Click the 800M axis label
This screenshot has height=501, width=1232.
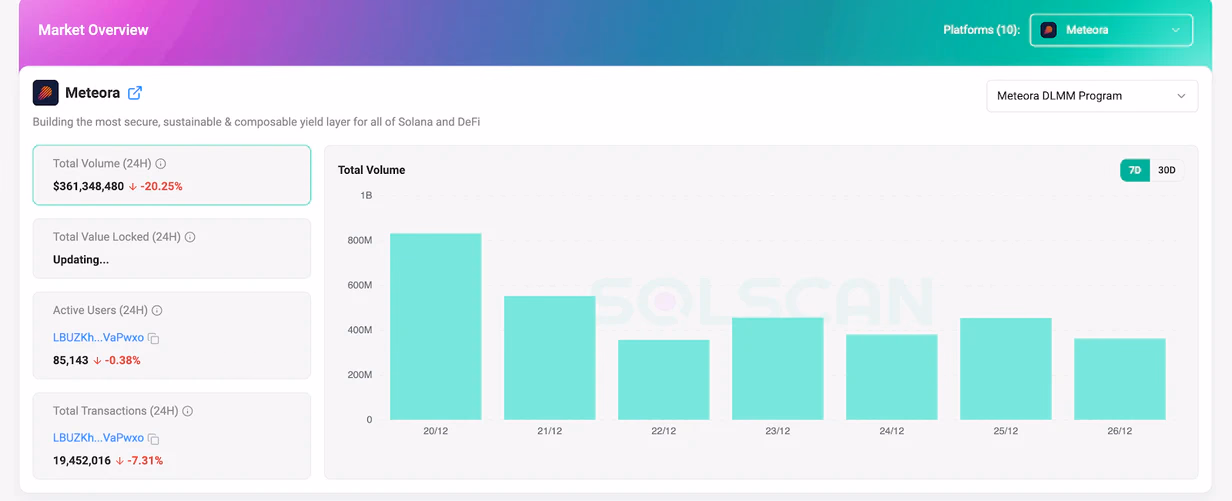(360, 240)
